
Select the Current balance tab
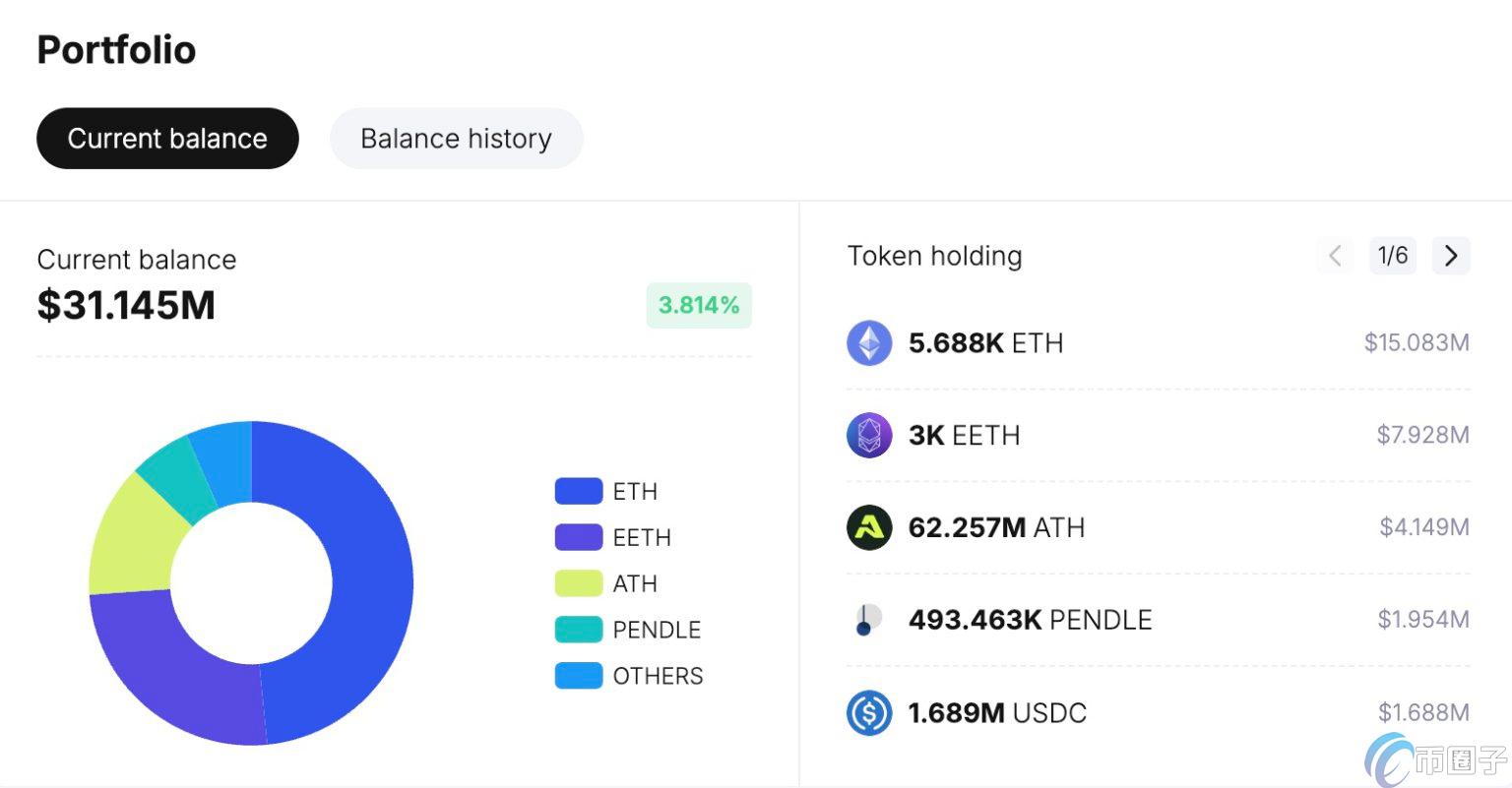[x=167, y=139]
